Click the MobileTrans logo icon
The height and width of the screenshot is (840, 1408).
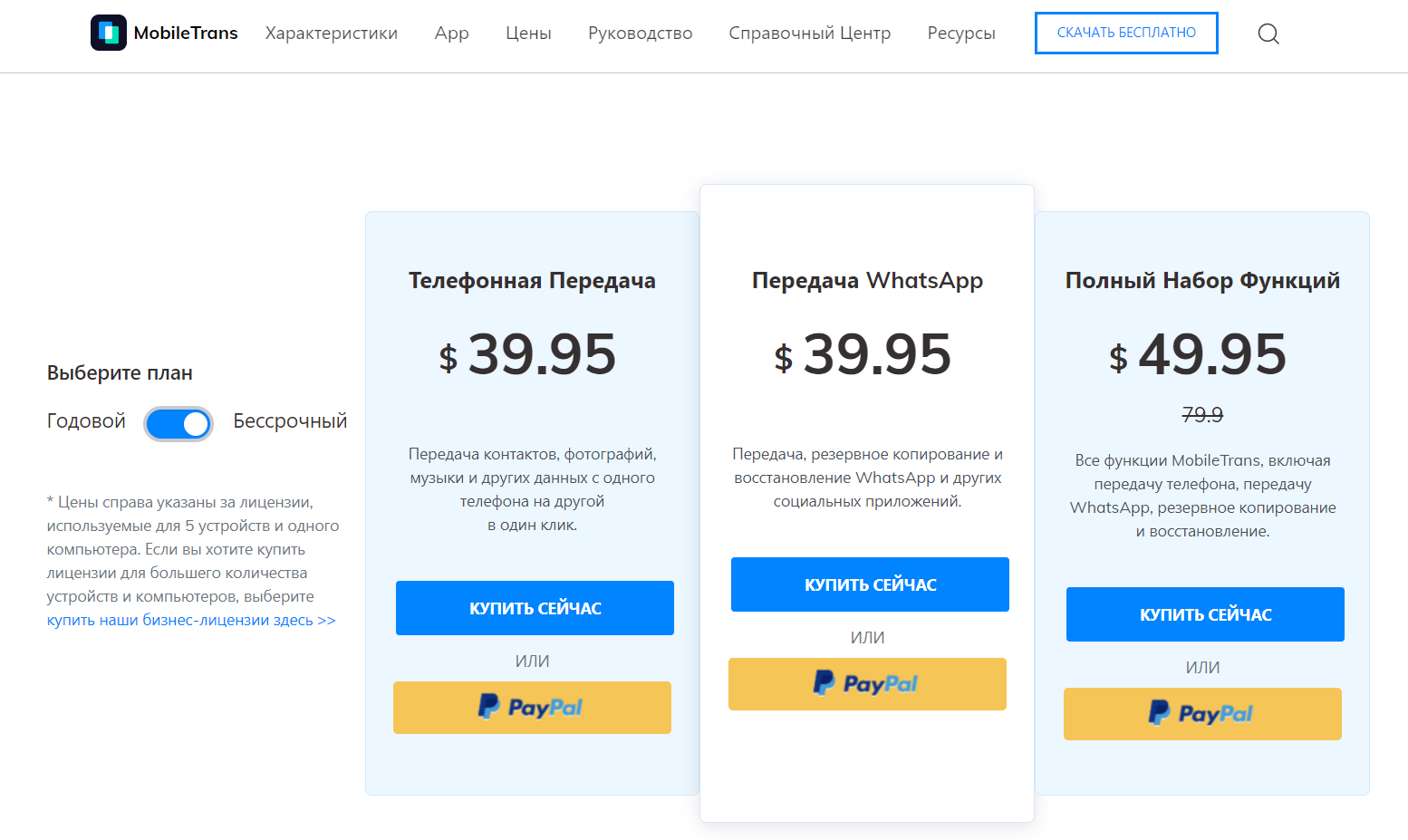[109, 34]
